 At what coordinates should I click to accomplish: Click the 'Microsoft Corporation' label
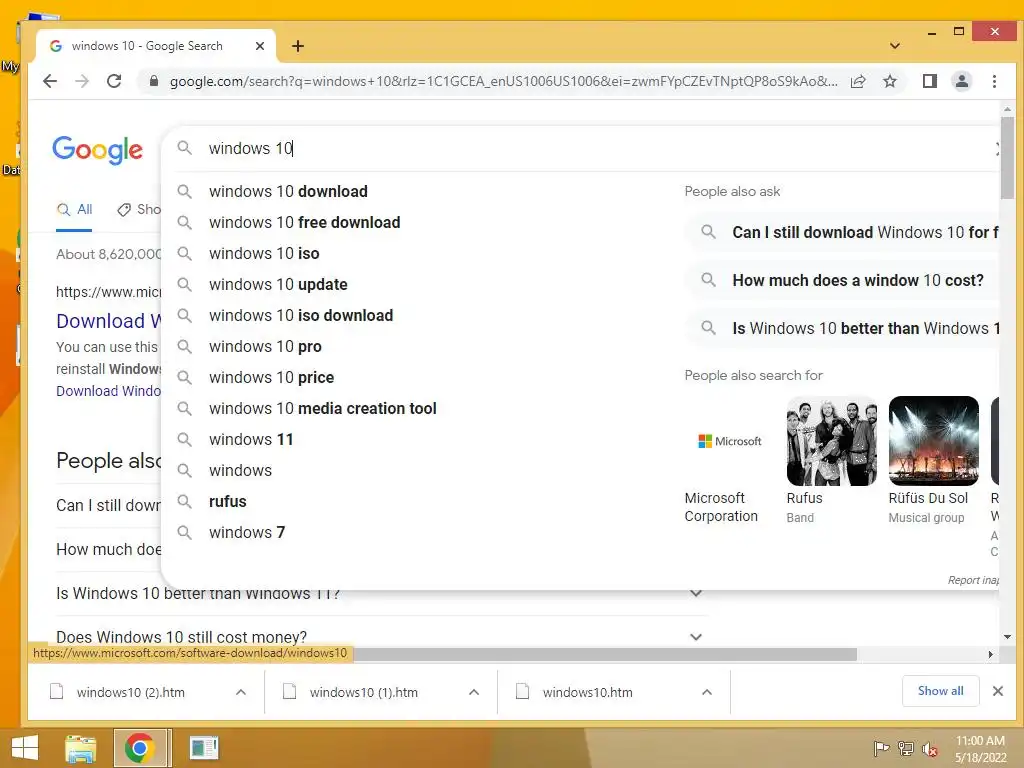coord(721,507)
